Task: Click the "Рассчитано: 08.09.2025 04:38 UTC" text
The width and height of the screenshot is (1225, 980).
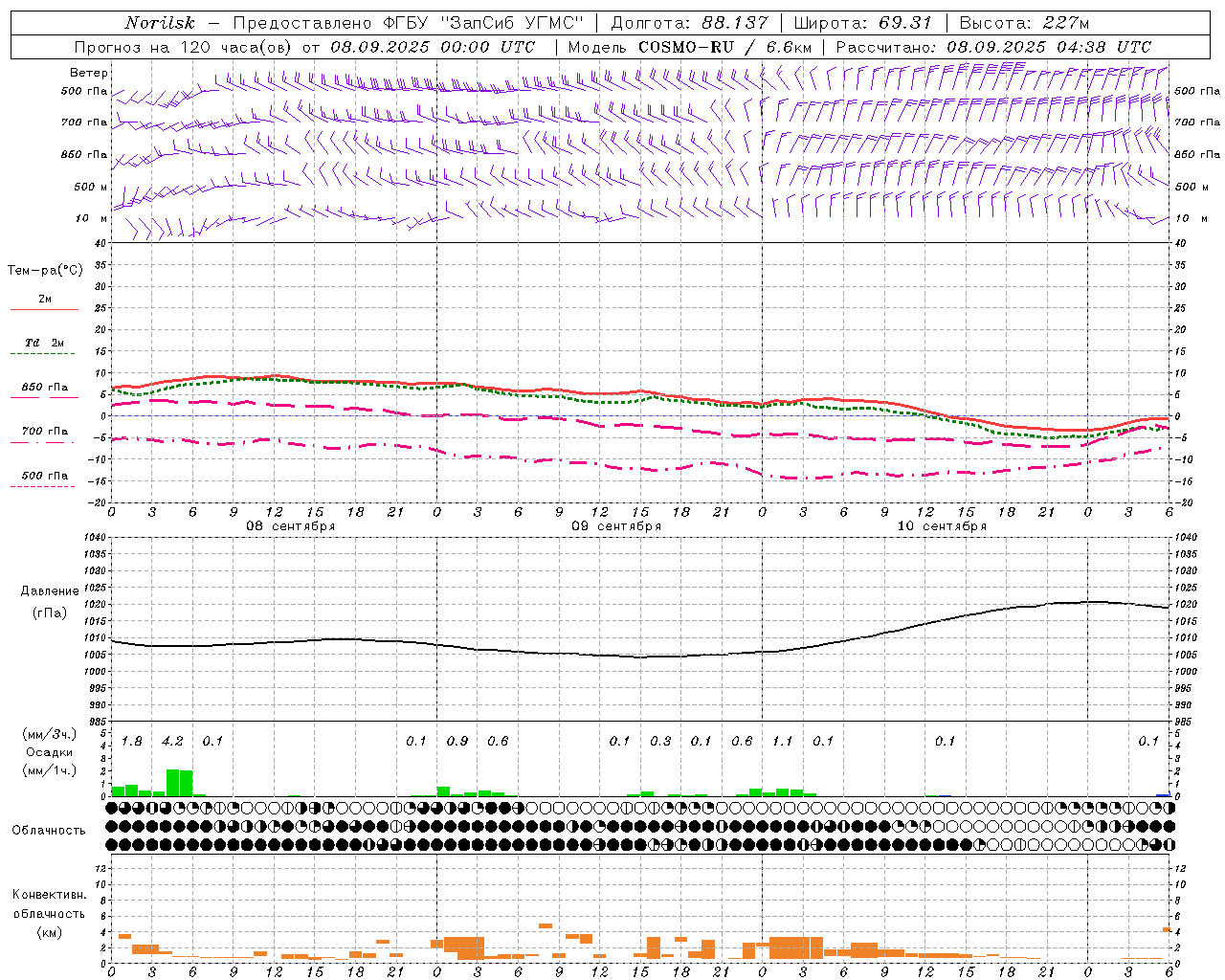Action: [993, 47]
